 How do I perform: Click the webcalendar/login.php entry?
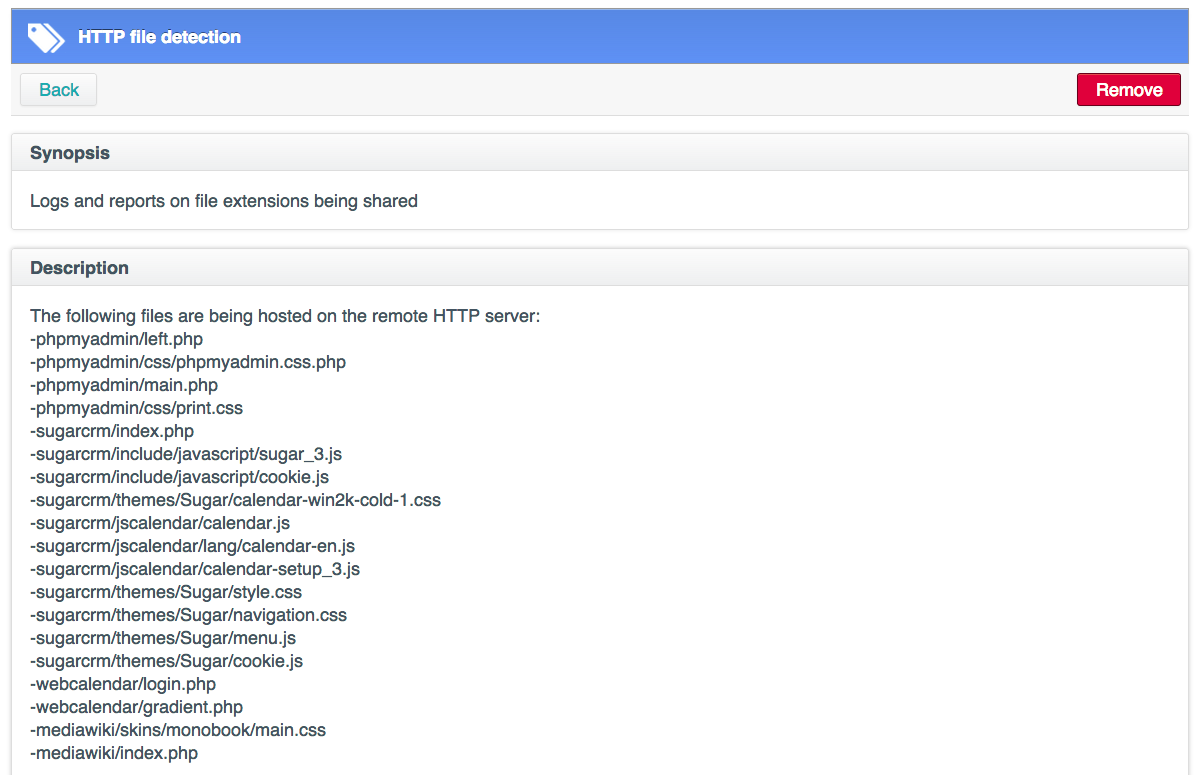[x=123, y=684]
